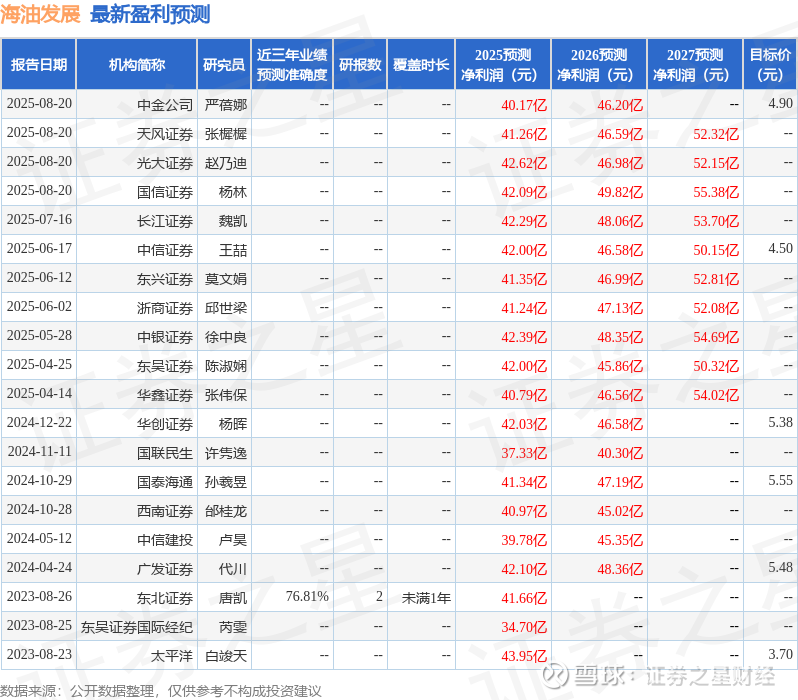Select the 覆盖时长 column header
The image size is (798, 700).
tap(421, 65)
